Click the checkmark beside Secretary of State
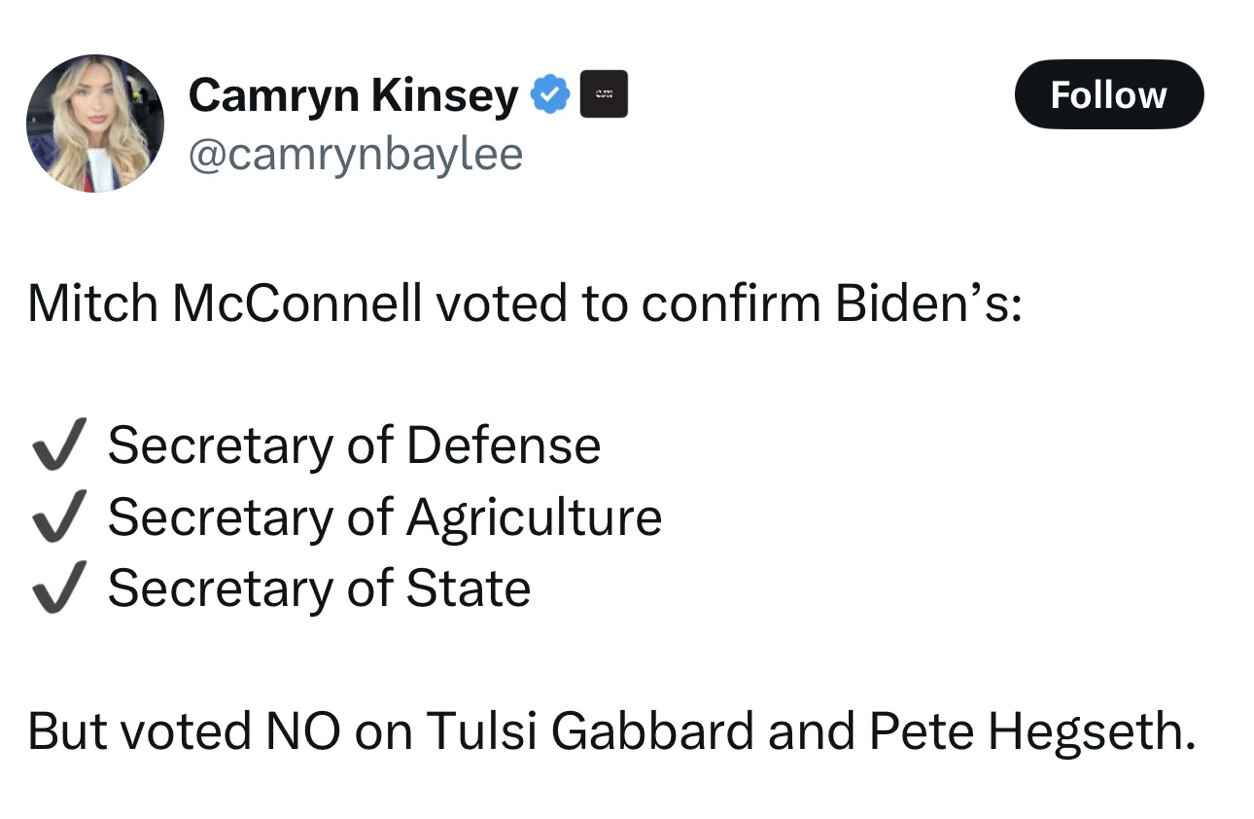This screenshot has height=819, width=1254. coord(58,587)
